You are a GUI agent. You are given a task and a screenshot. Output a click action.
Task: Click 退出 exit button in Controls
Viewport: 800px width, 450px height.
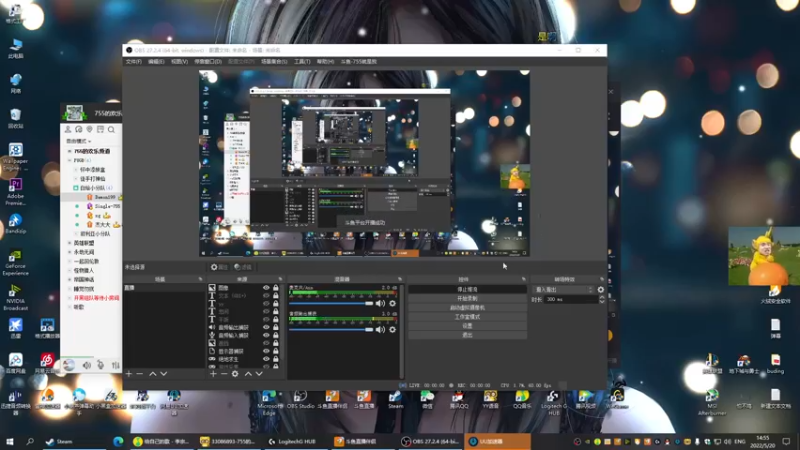467,335
